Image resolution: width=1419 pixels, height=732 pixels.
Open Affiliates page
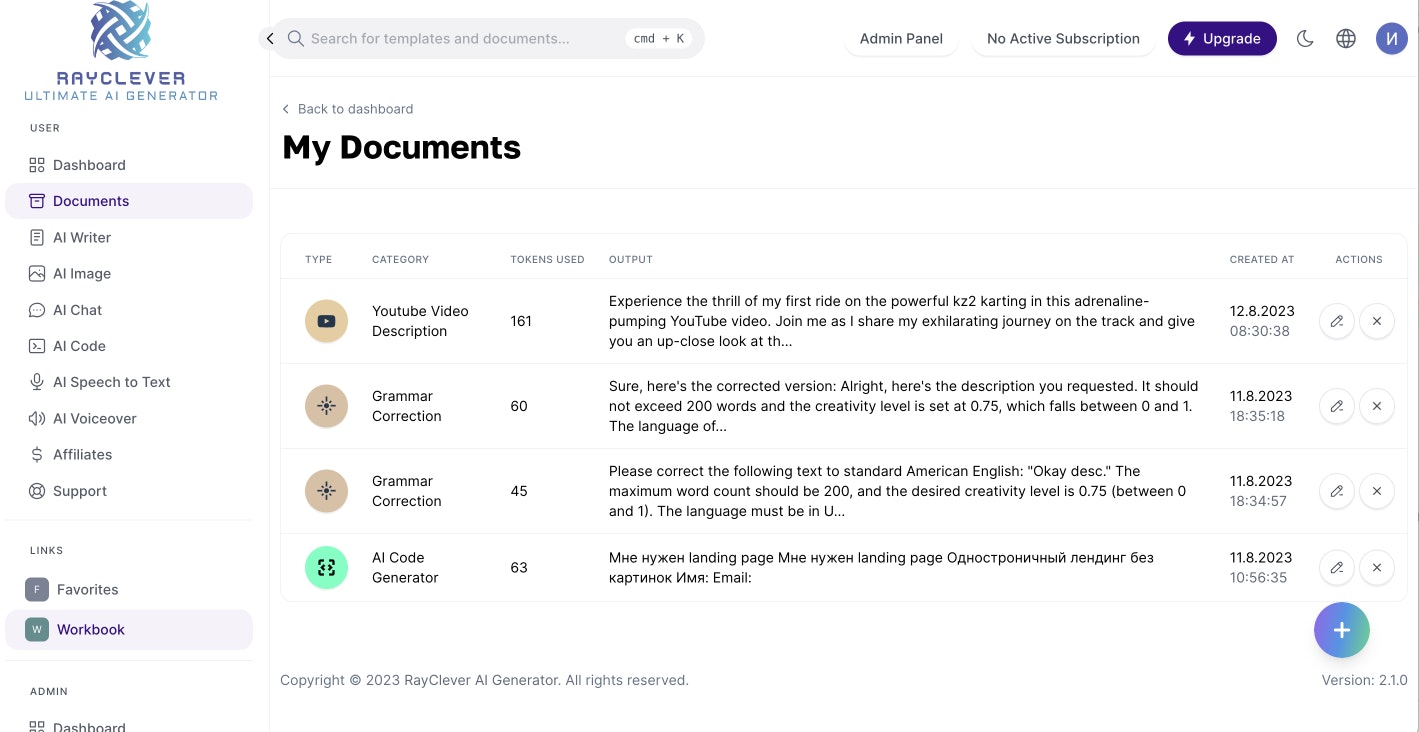click(129, 454)
